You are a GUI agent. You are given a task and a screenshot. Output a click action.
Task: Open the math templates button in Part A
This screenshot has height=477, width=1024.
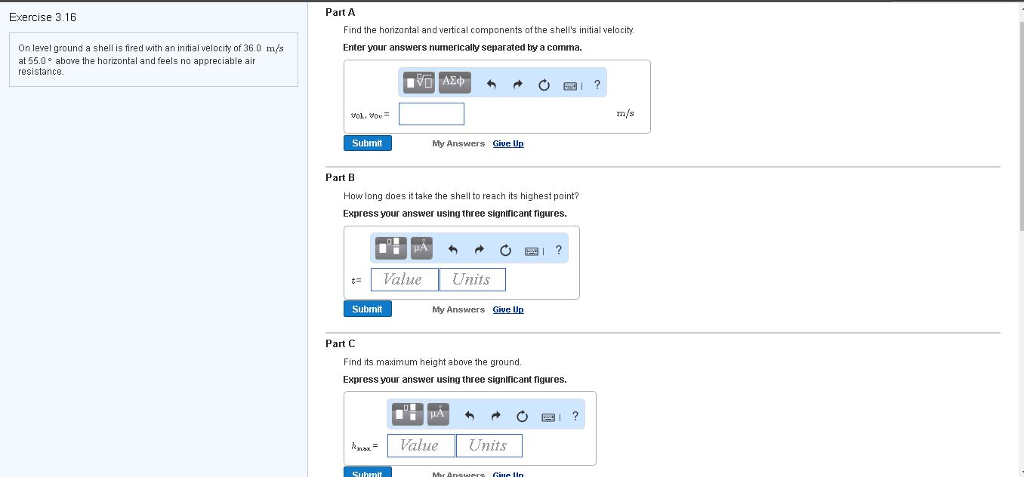(x=420, y=83)
